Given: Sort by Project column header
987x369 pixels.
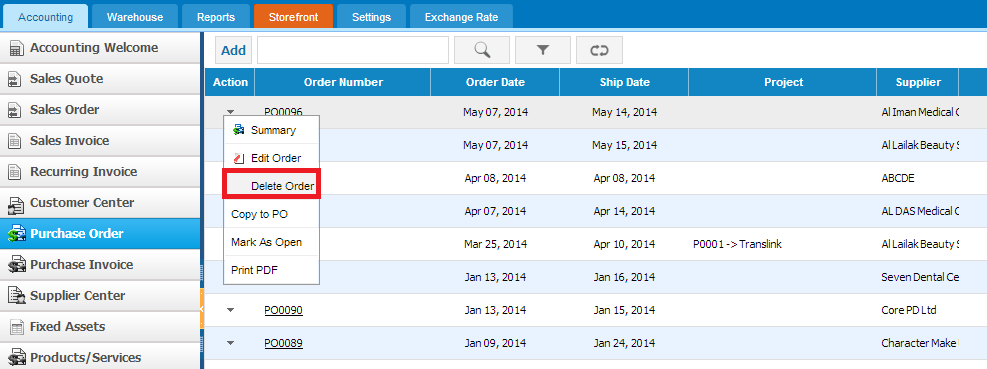Looking at the screenshot, I should [x=783, y=82].
